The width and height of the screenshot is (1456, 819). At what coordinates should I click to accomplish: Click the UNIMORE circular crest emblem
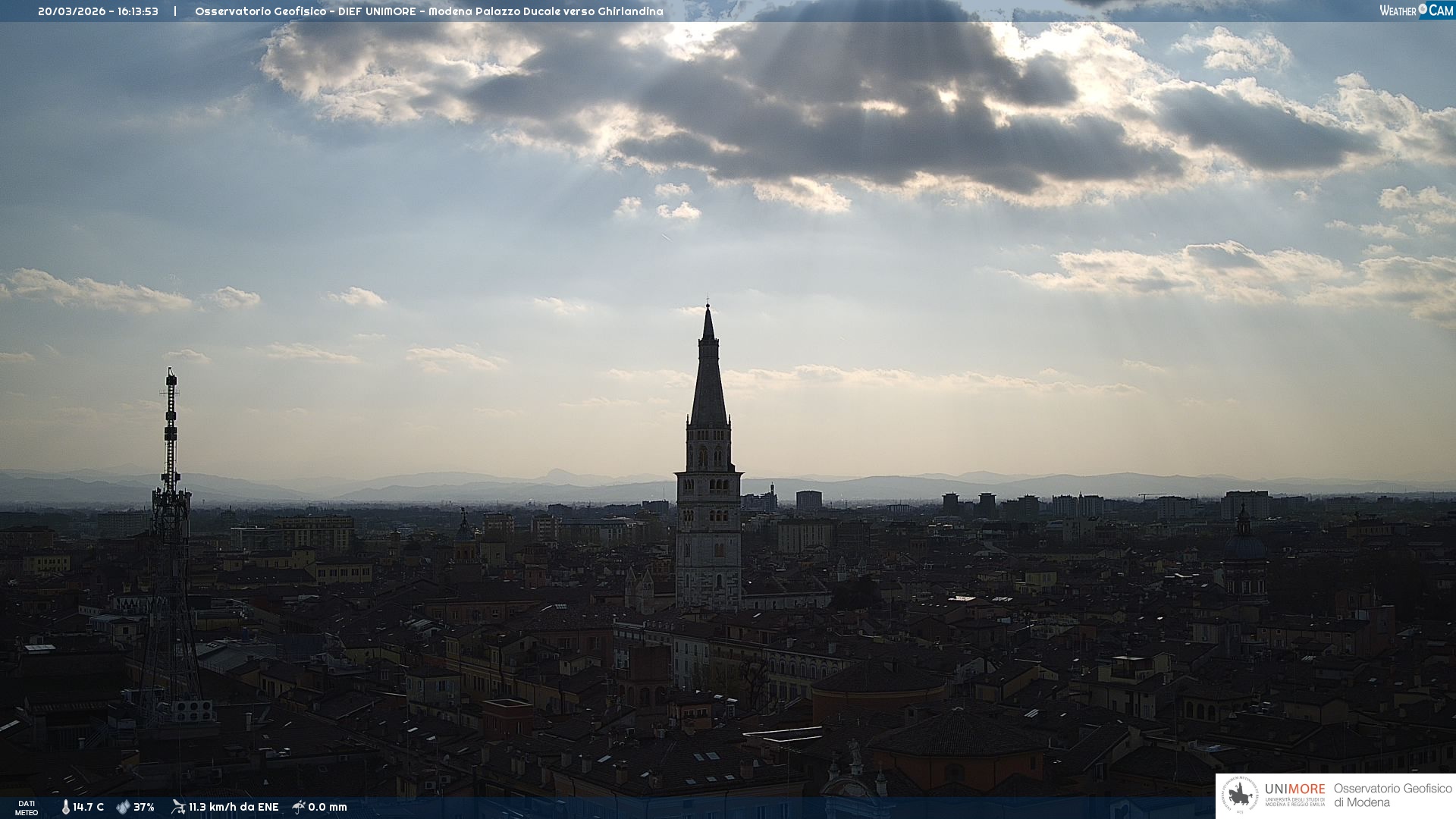tap(1239, 795)
